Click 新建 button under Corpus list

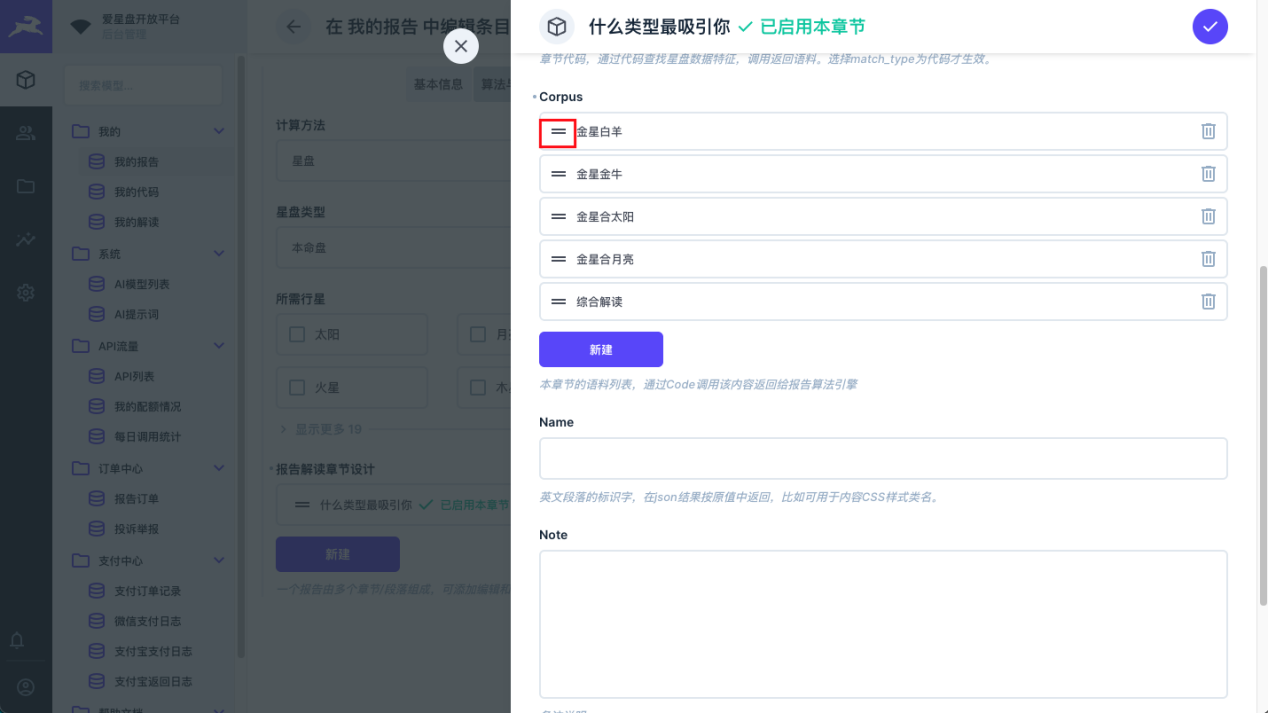tap(600, 350)
